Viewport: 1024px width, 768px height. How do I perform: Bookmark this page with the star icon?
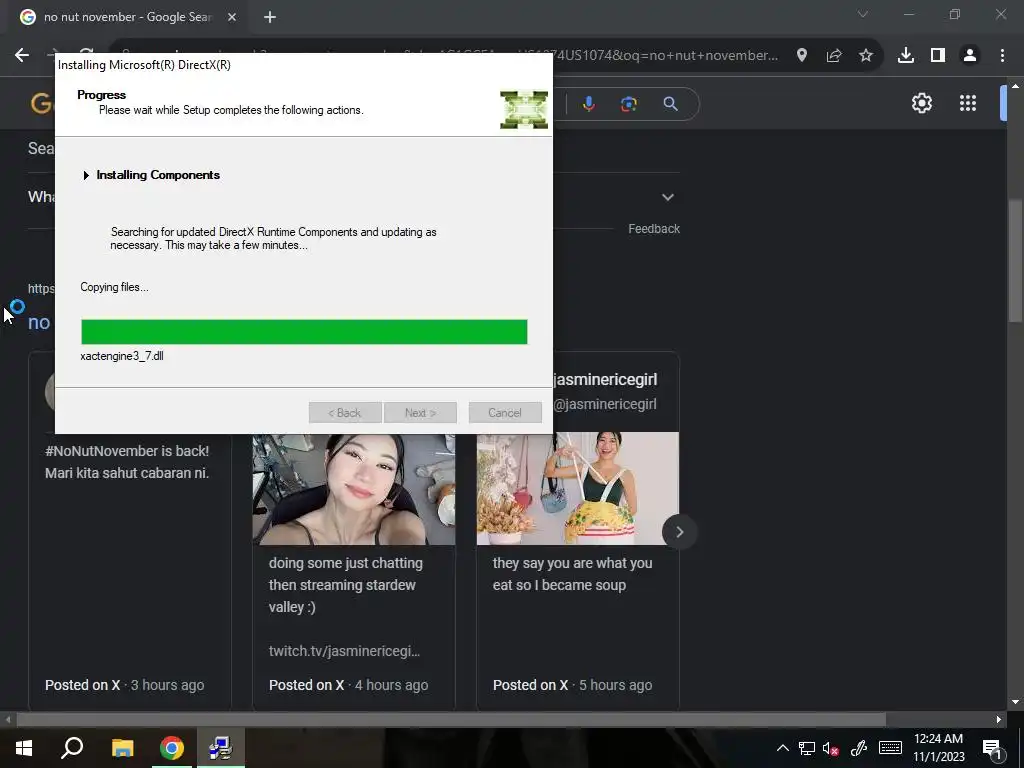(866, 56)
